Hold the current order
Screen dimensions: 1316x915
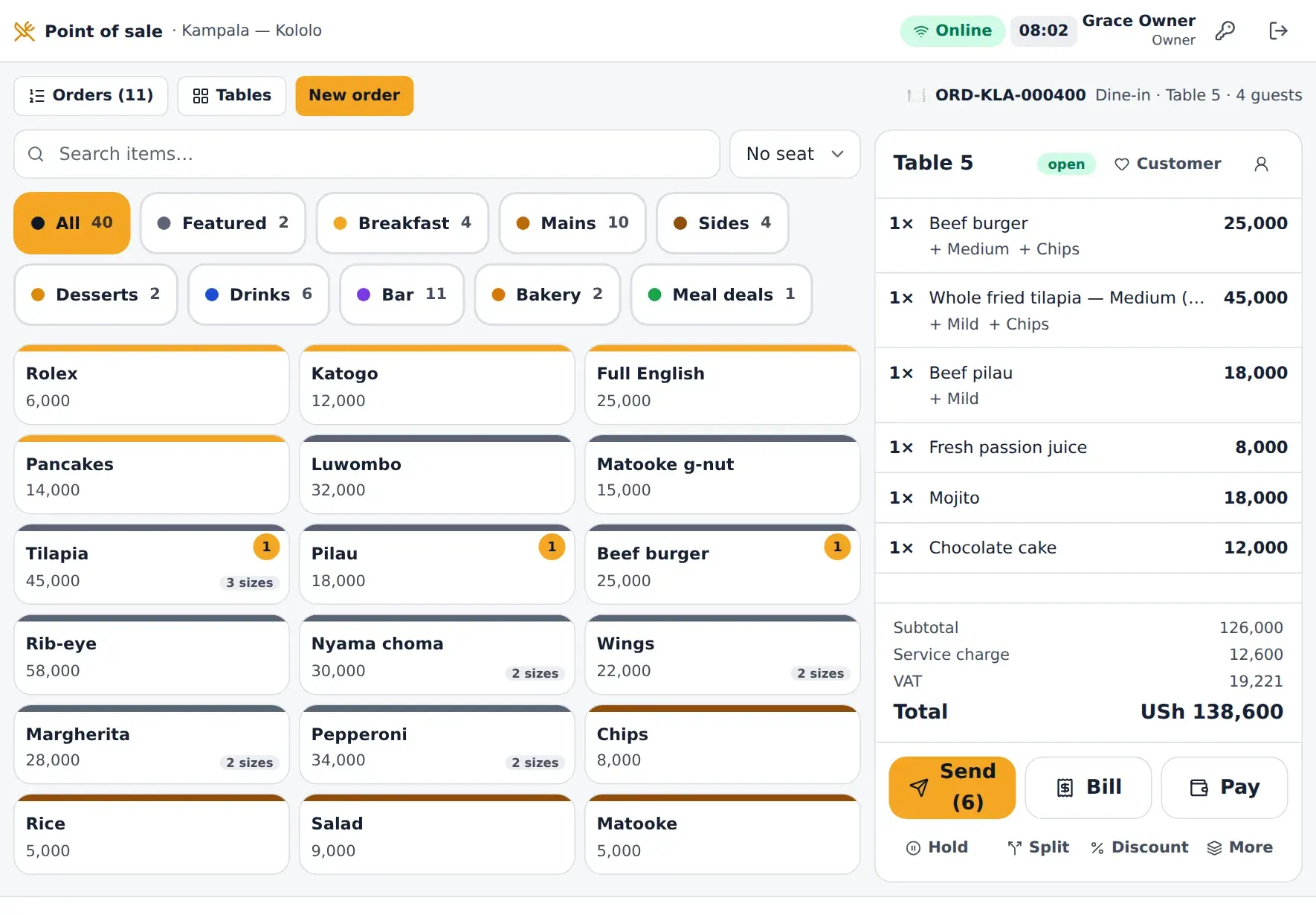coord(937,847)
